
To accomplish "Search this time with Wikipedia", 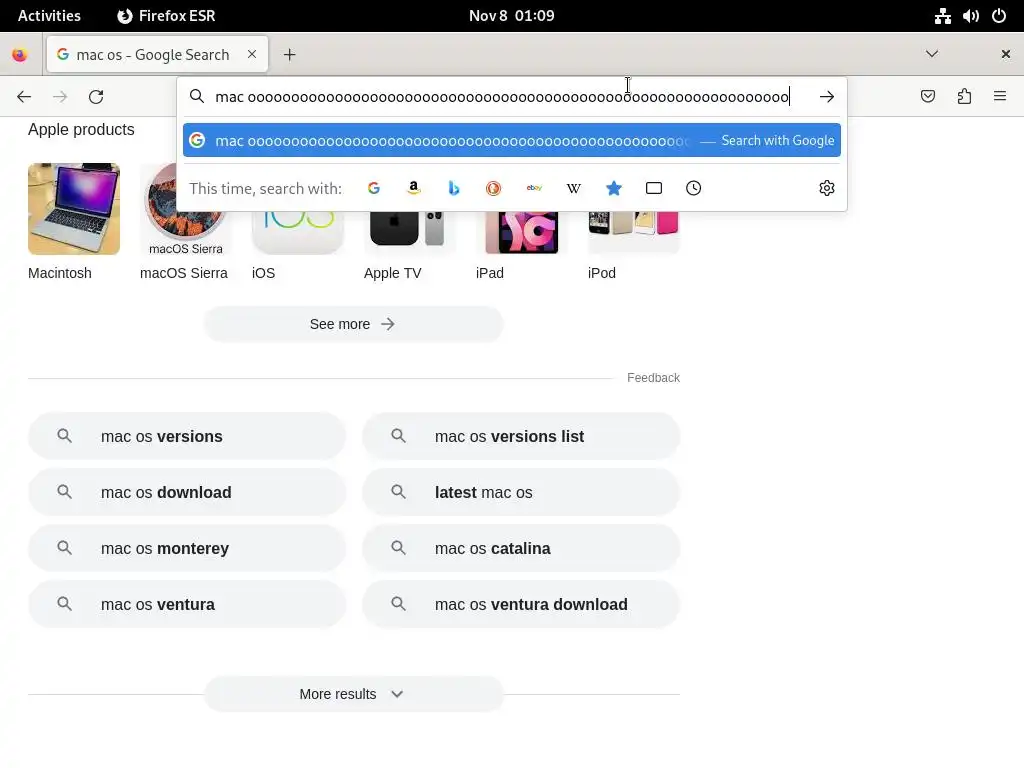I will 573,188.
